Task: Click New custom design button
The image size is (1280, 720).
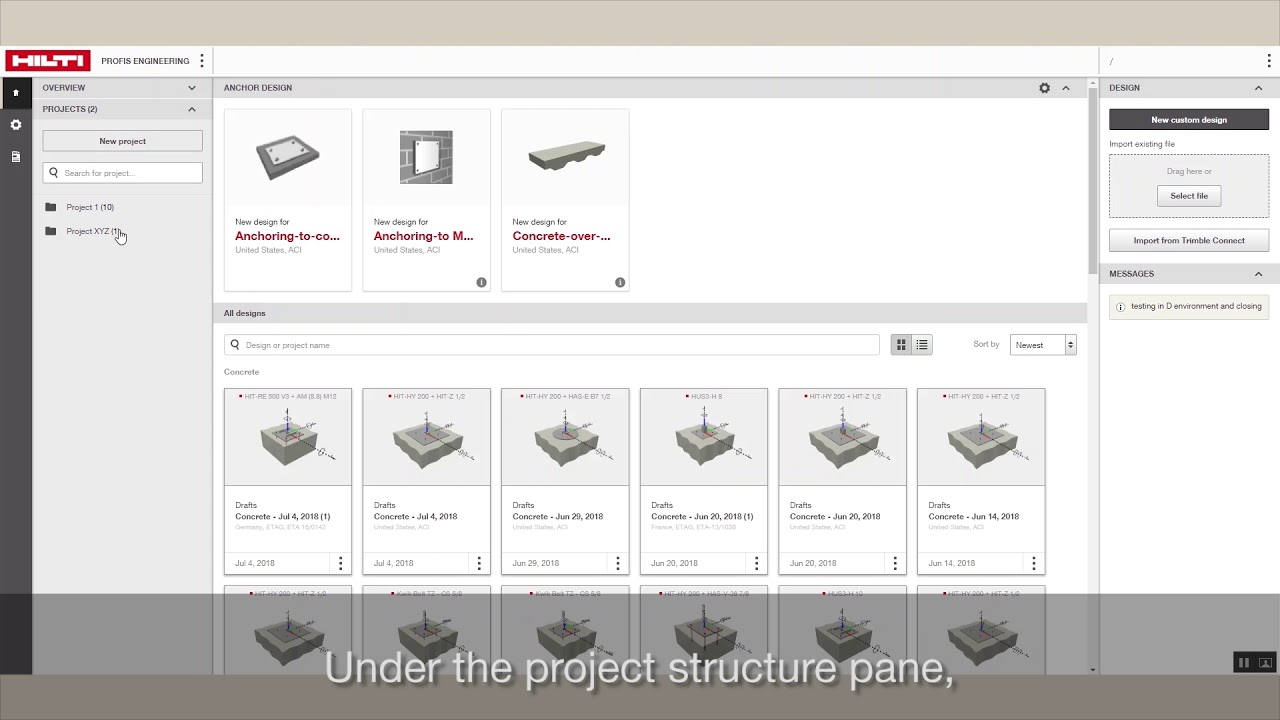Action: [x=1189, y=120]
